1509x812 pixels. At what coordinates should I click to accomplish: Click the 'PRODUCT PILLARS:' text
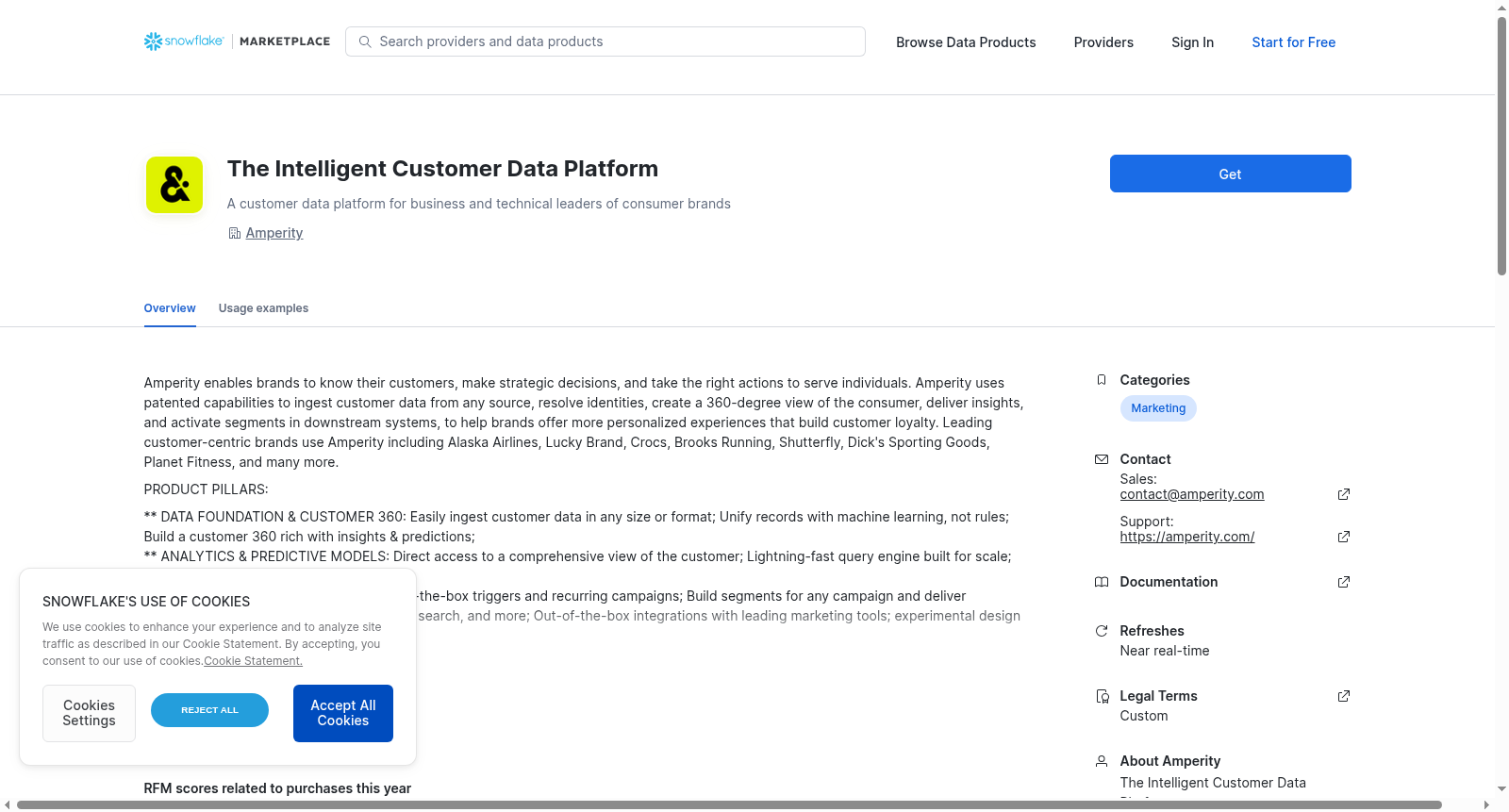coord(206,489)
